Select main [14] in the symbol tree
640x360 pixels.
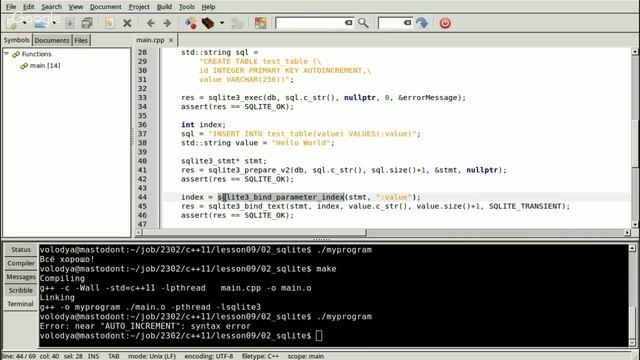pyautogui.click(x=45, y=65)
